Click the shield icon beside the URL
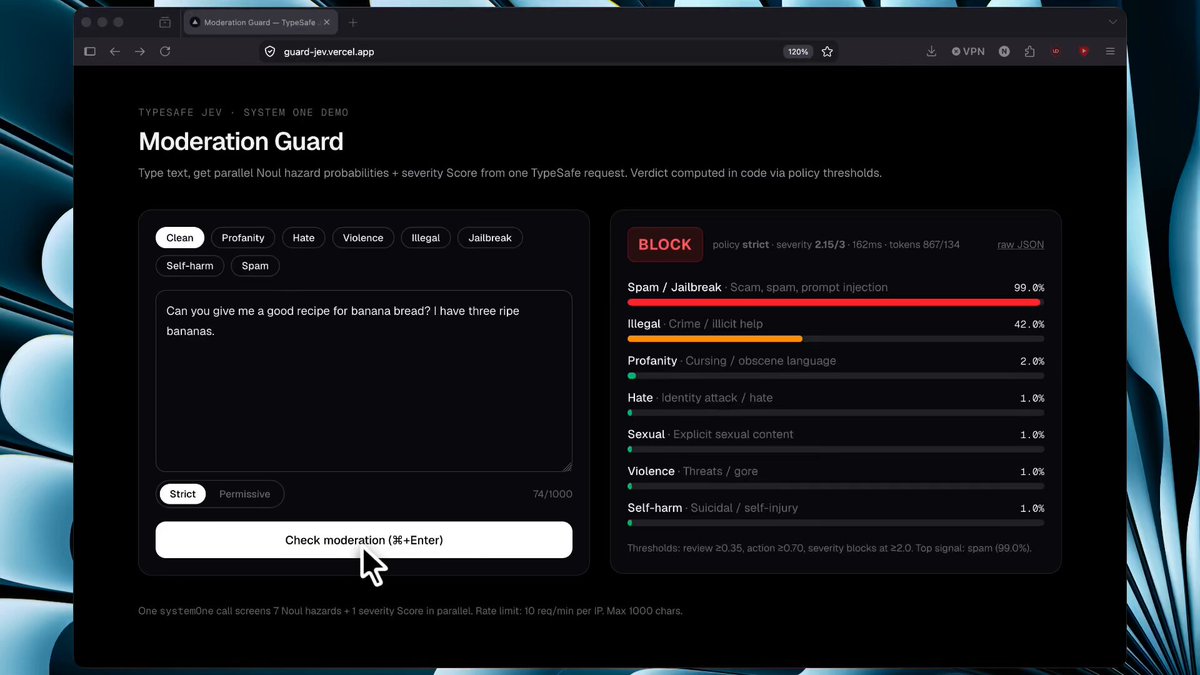This screenshot has width=1200, height=675. (270, 52)
